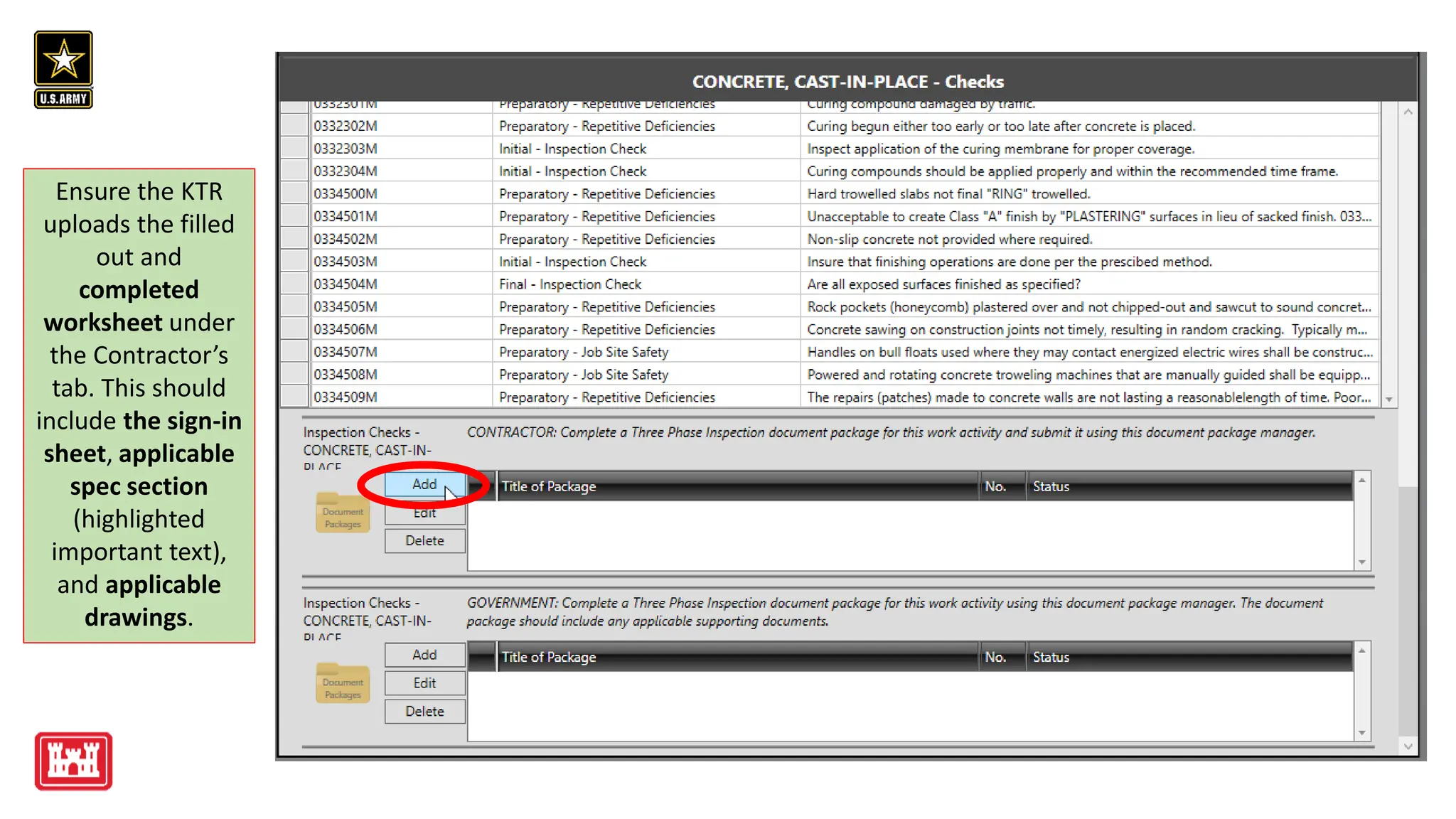Click Delete button in government package section
Screen dimensions: 1456x819
(424, 712)
